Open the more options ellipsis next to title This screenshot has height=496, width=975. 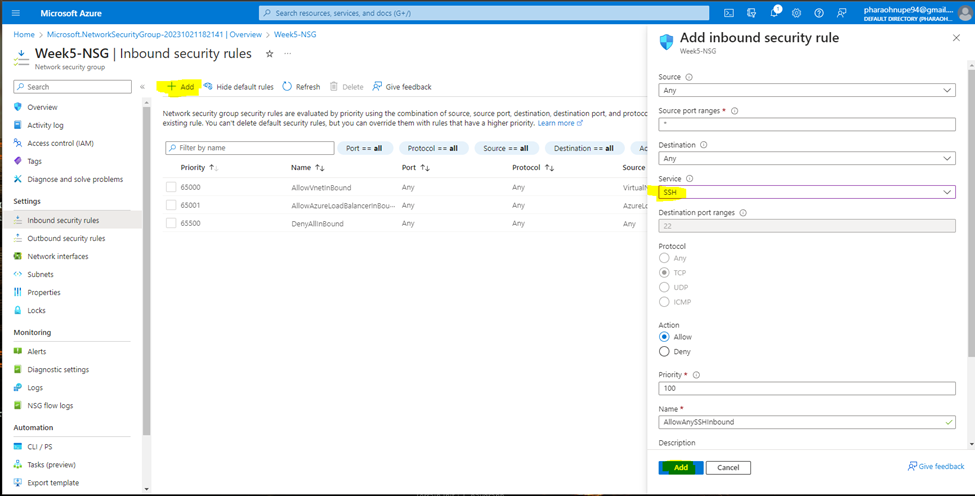click(x=287, y=54)
